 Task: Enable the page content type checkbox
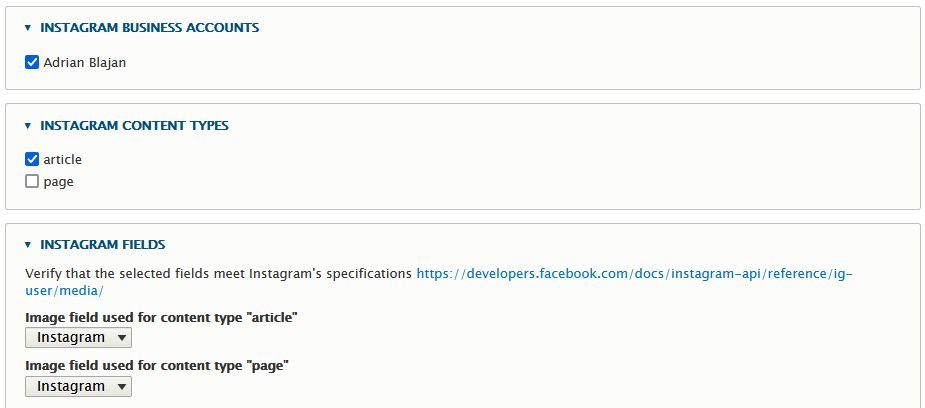click(32, 182)
